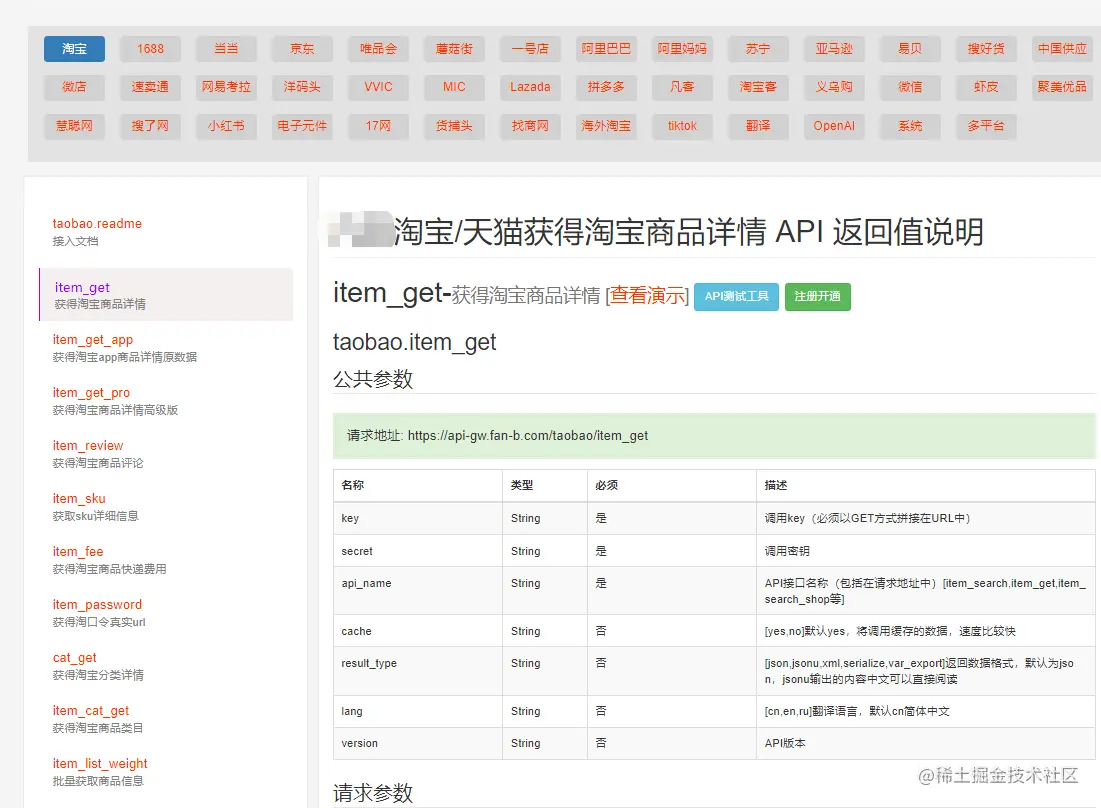Open the taobao.readme 接入文档 link

[97, 232]
